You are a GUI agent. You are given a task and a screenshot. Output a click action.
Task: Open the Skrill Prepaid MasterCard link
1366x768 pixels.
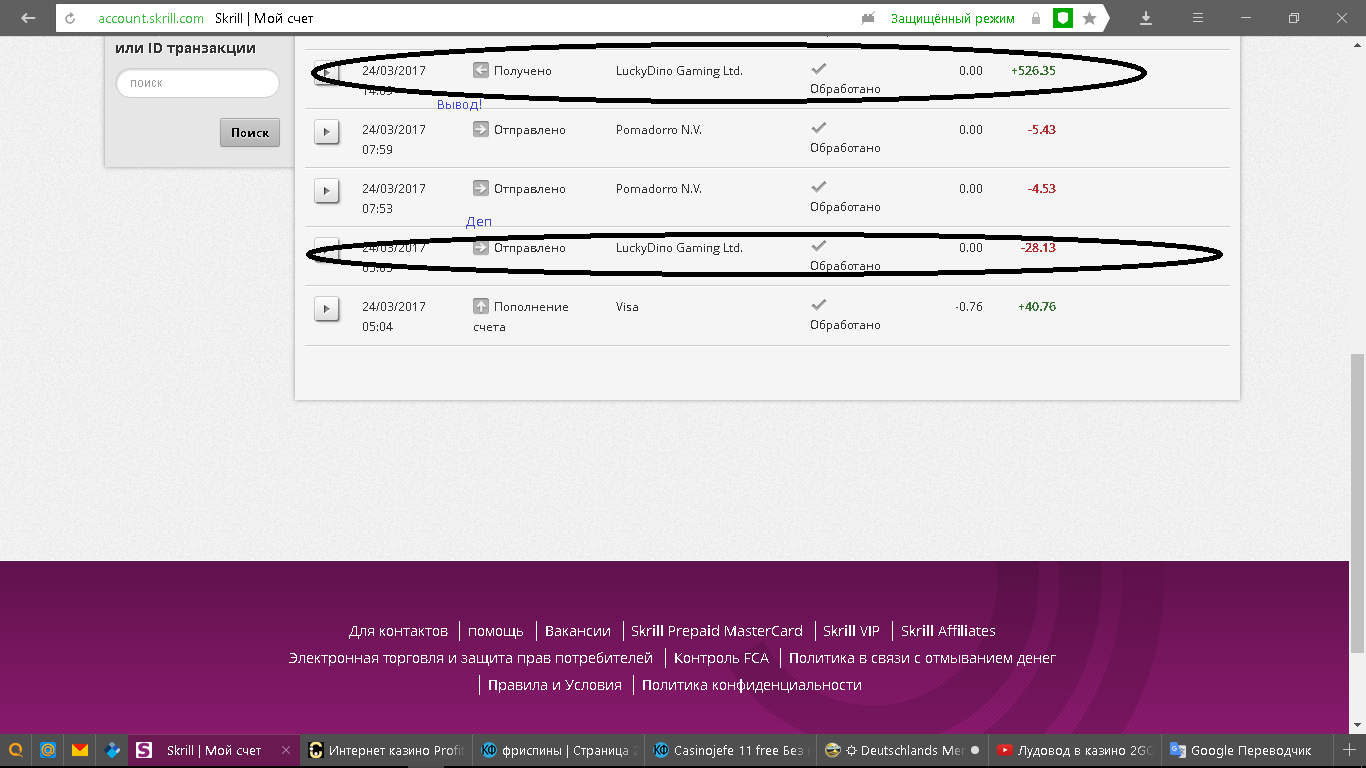(717, 631)
